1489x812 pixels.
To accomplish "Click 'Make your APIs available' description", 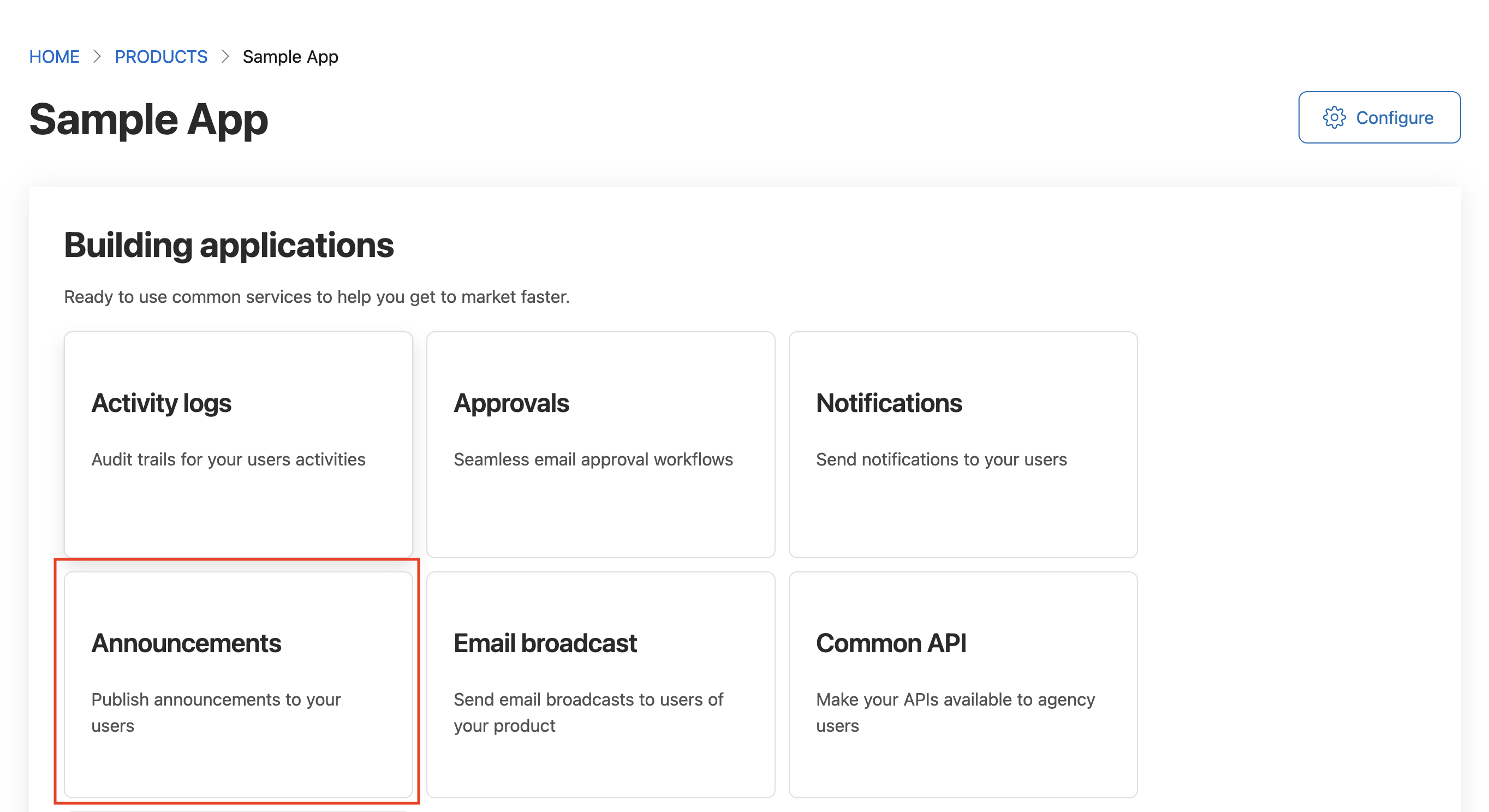I will 956,713.
